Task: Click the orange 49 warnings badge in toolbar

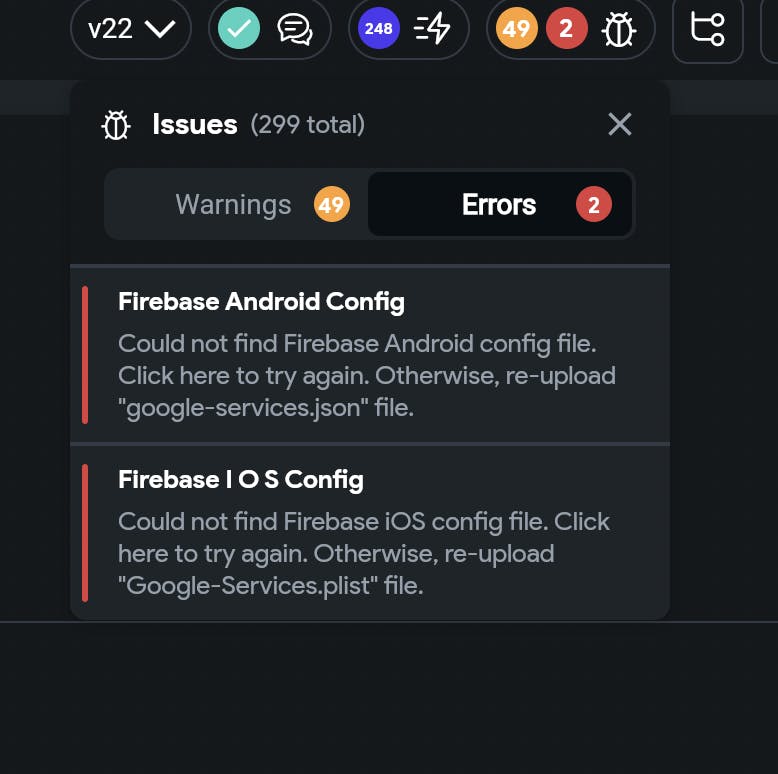Action: tap(517, 28)
